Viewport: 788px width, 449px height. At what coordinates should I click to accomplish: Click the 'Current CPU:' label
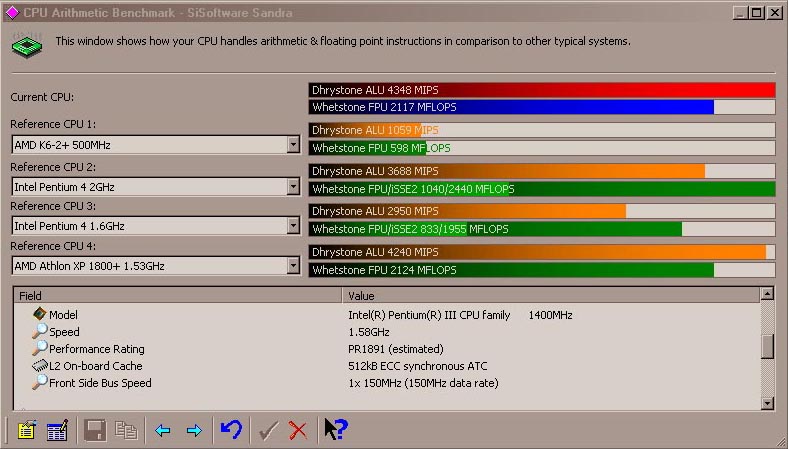[x=42, y=97]
